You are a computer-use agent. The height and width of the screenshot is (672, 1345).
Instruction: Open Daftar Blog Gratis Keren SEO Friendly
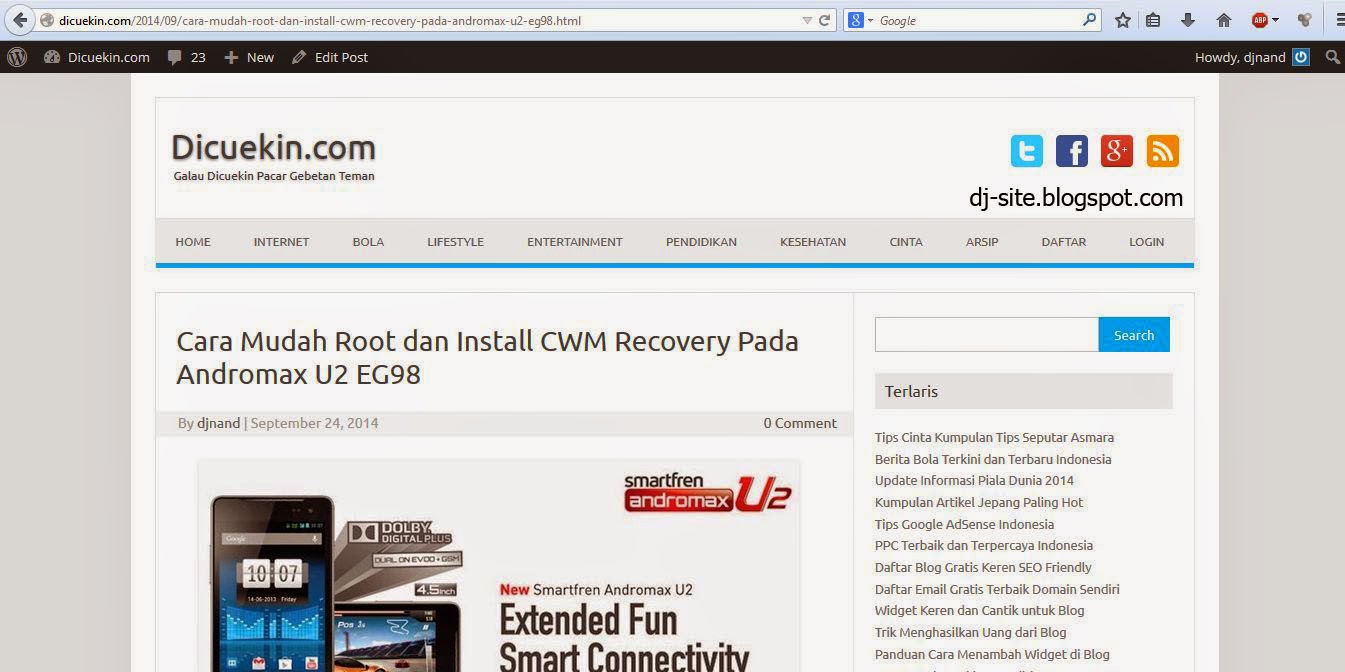coord(983,567)
